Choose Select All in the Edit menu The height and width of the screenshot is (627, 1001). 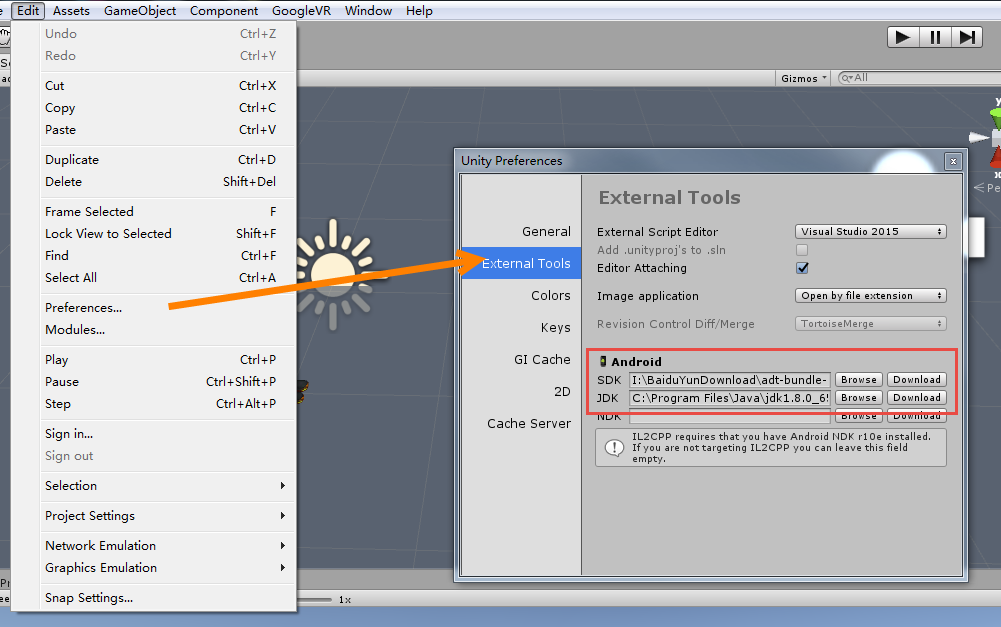(x=169, y=278)
